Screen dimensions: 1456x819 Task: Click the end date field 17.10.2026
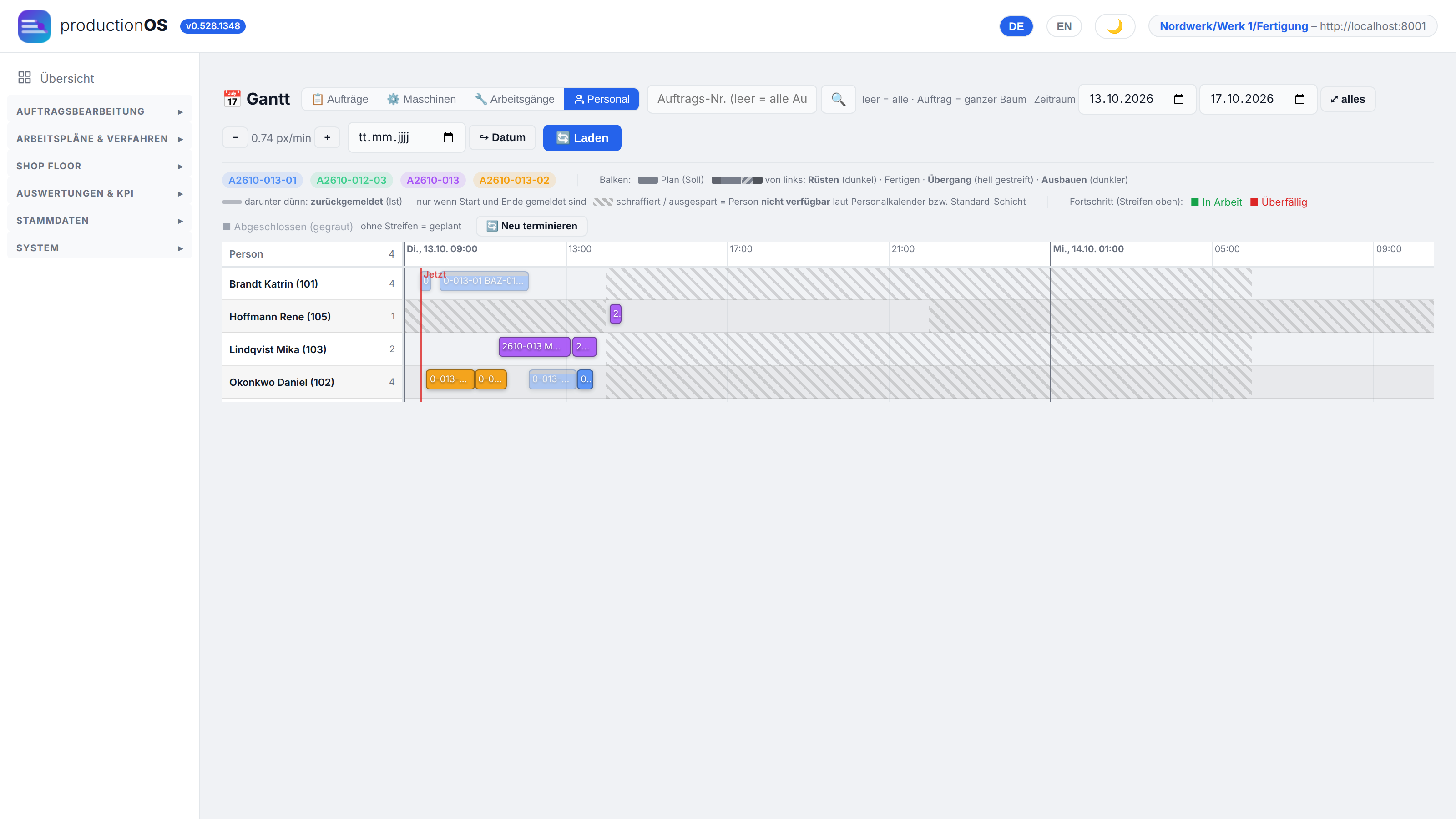coord(1258,100)
